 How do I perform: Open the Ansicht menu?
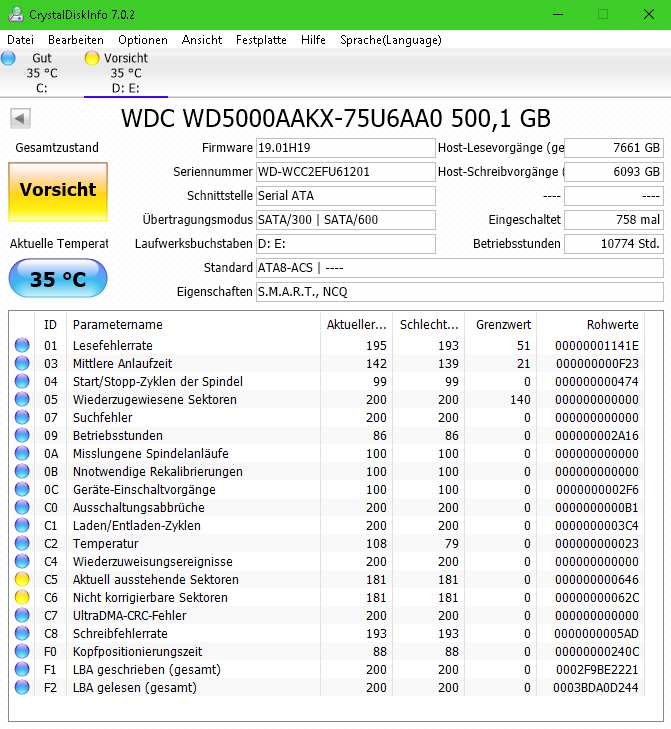click(202, 40)
